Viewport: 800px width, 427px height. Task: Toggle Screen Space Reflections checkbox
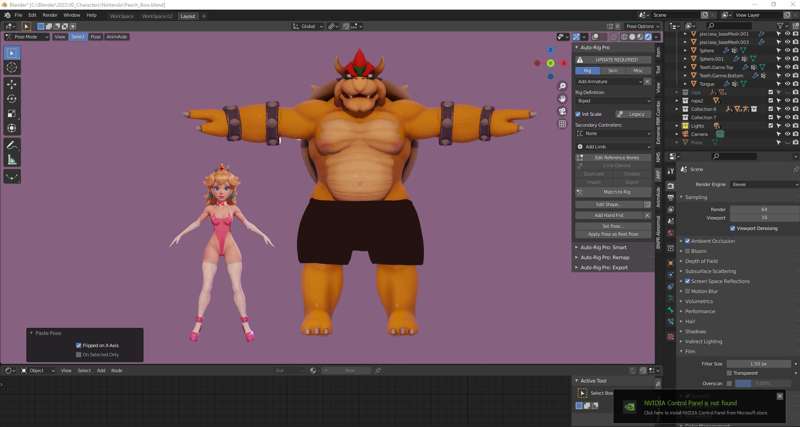pos(687,281)
